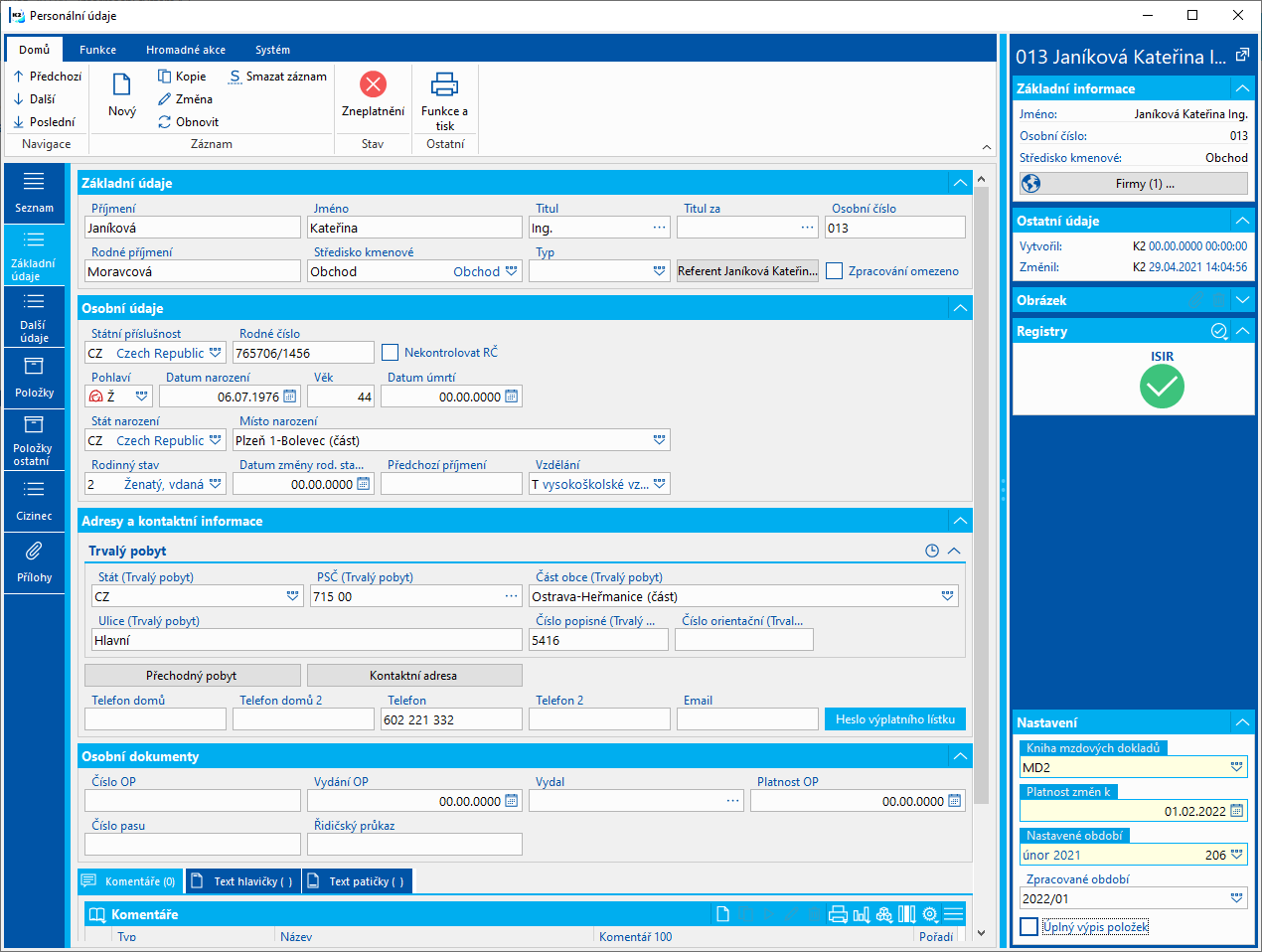Screen dimensions: 1262x952
Task: Open Rodinný stav dropdown
Action: pyautogui.click(x=215, y=484)
